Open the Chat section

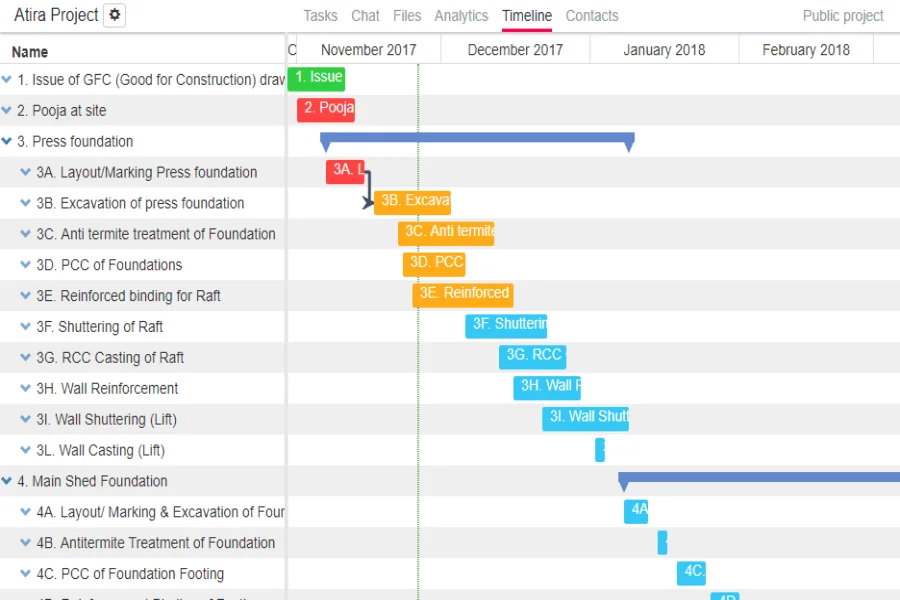(365, 15)
